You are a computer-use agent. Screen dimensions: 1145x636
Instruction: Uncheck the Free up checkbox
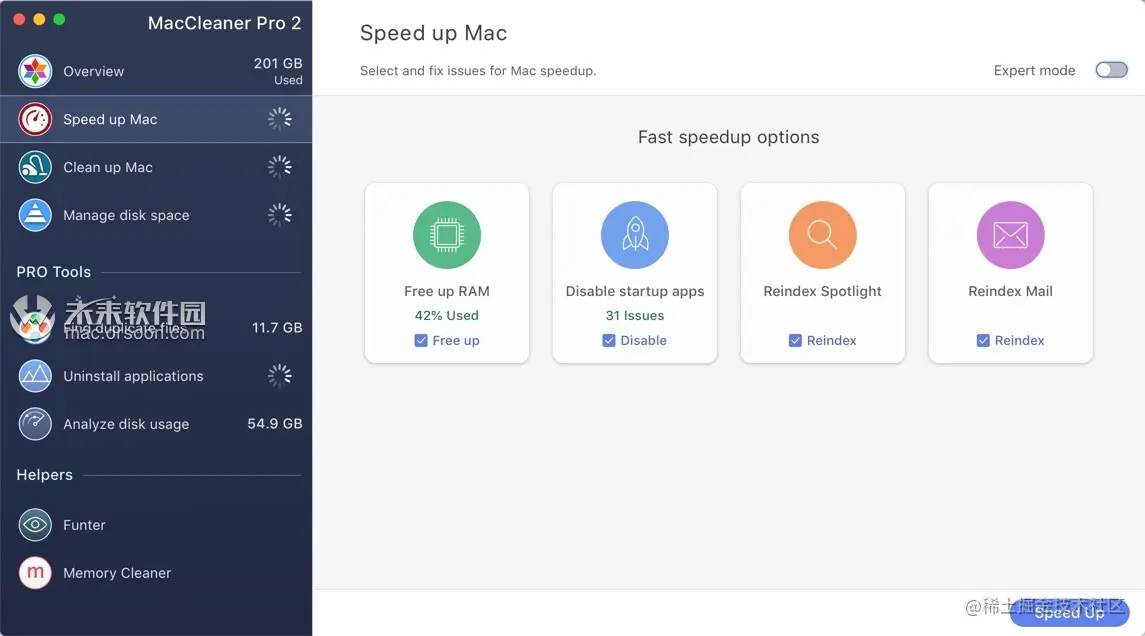421,340
